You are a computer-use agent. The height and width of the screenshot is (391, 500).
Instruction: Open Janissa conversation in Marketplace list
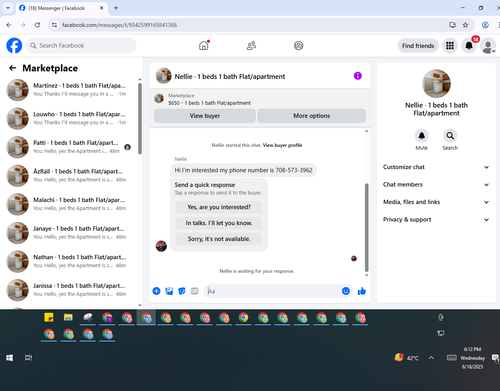(70, 290)
